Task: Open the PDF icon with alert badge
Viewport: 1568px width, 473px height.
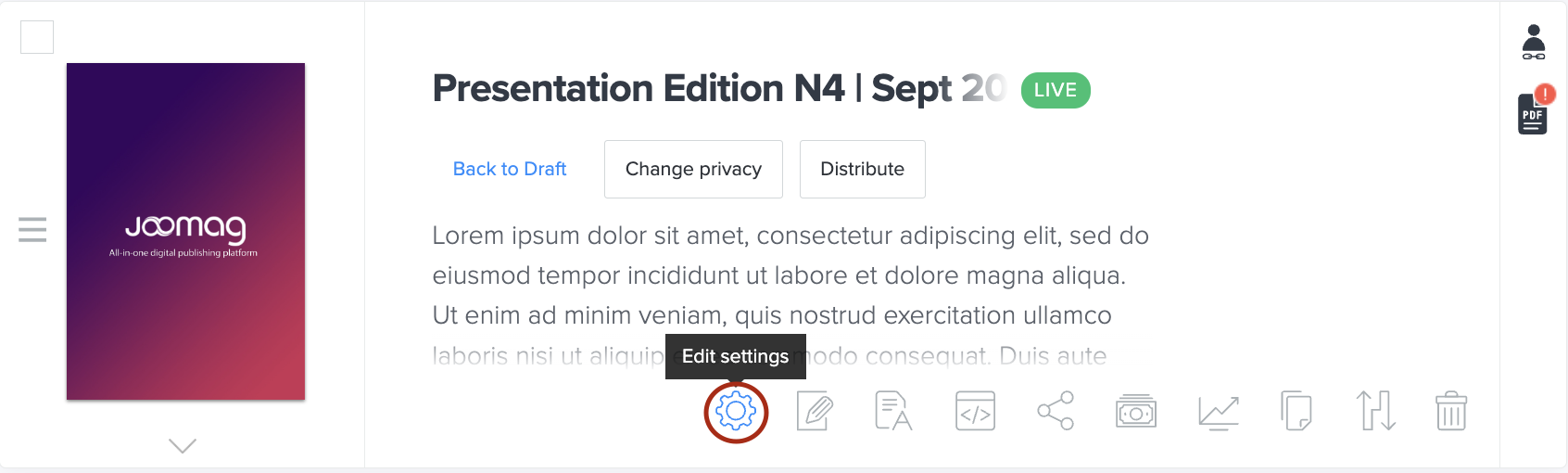Action: (1534, 113)
